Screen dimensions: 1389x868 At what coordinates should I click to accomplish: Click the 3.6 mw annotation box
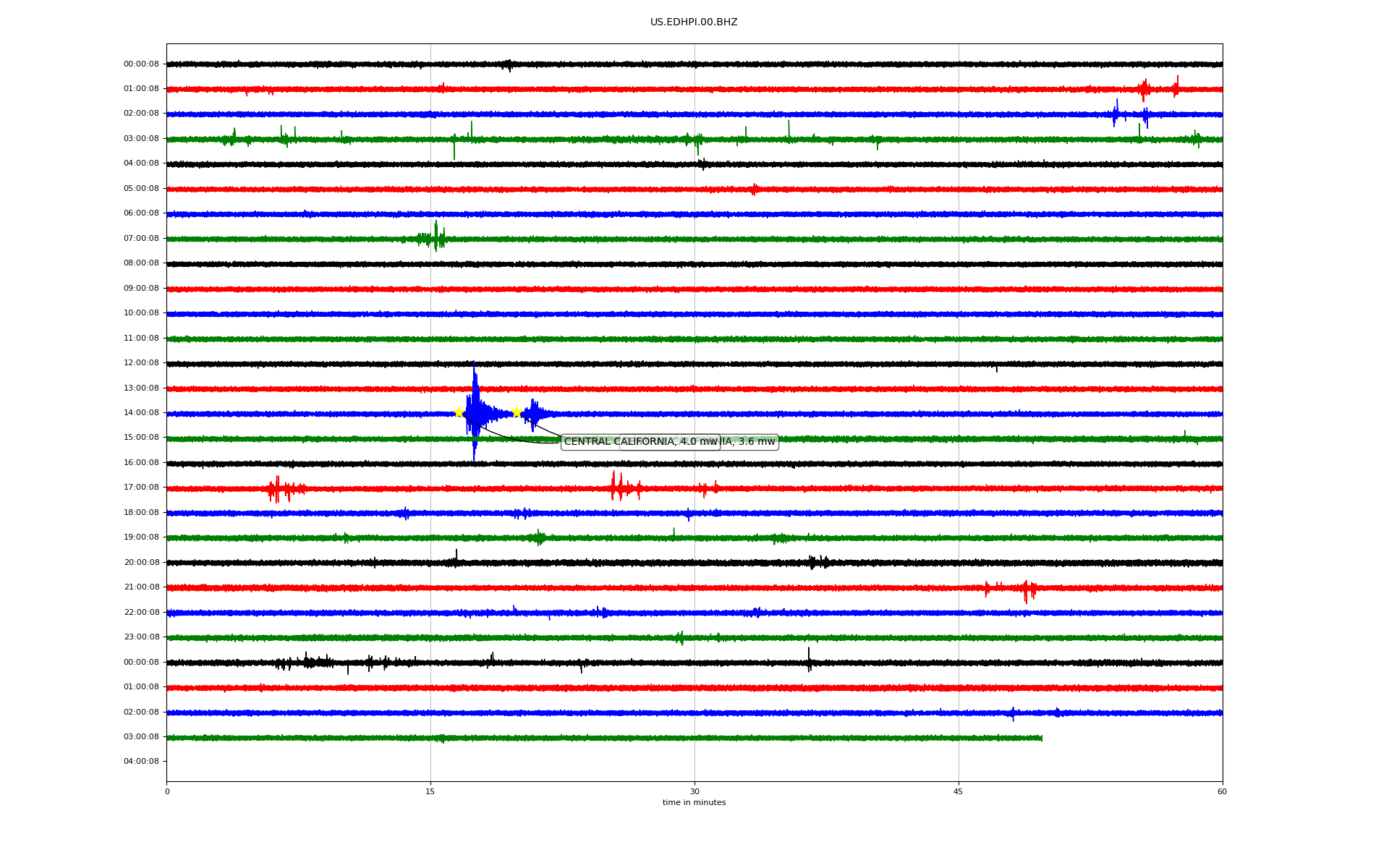[752, 442]
